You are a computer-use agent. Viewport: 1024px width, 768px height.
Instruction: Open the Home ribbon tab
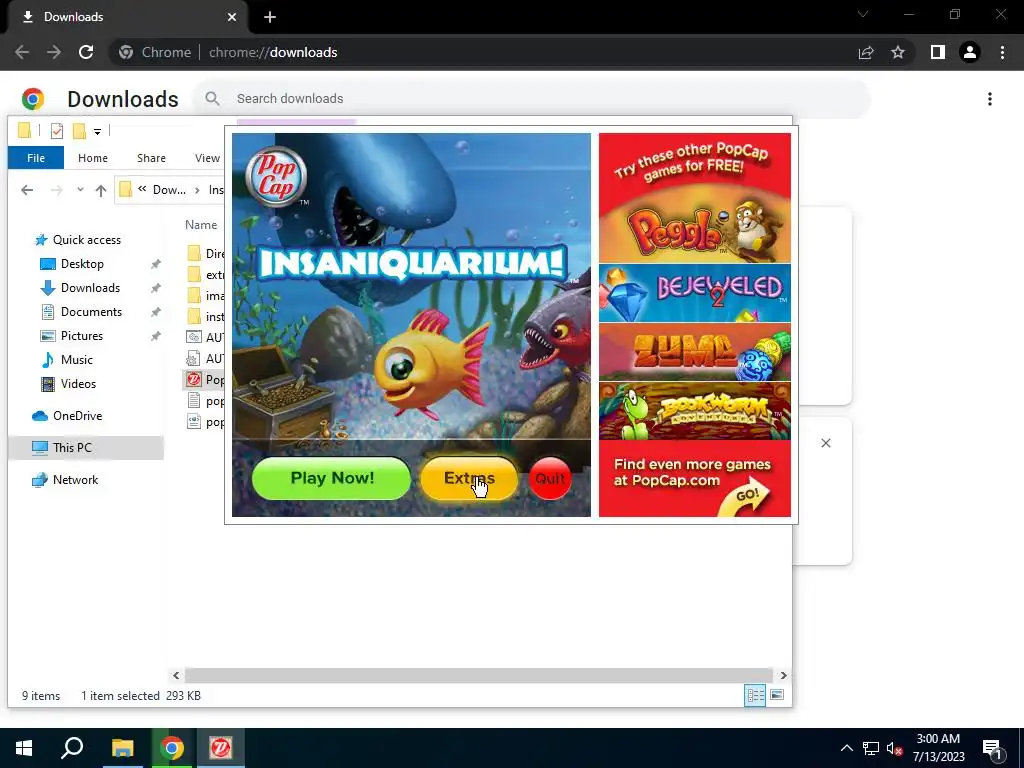93,158
